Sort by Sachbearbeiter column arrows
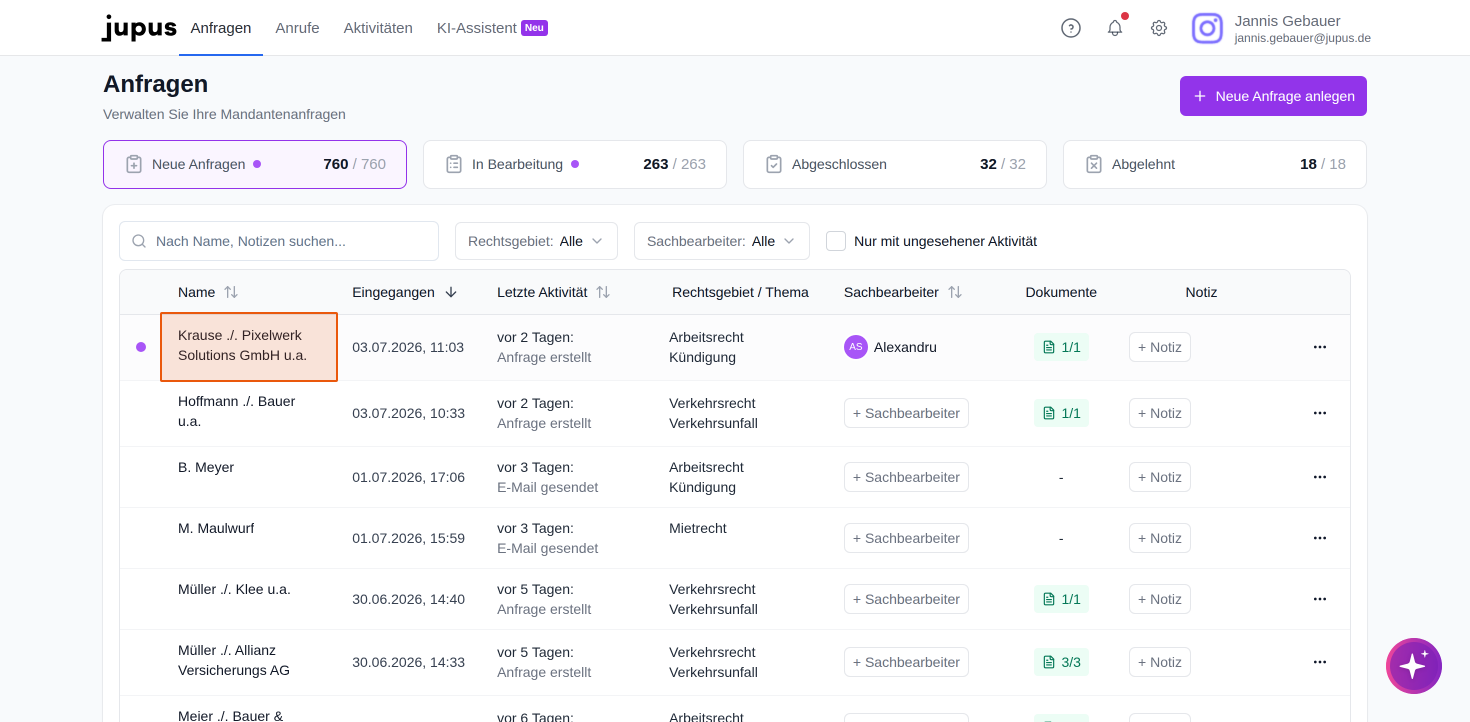 [955, 292]
